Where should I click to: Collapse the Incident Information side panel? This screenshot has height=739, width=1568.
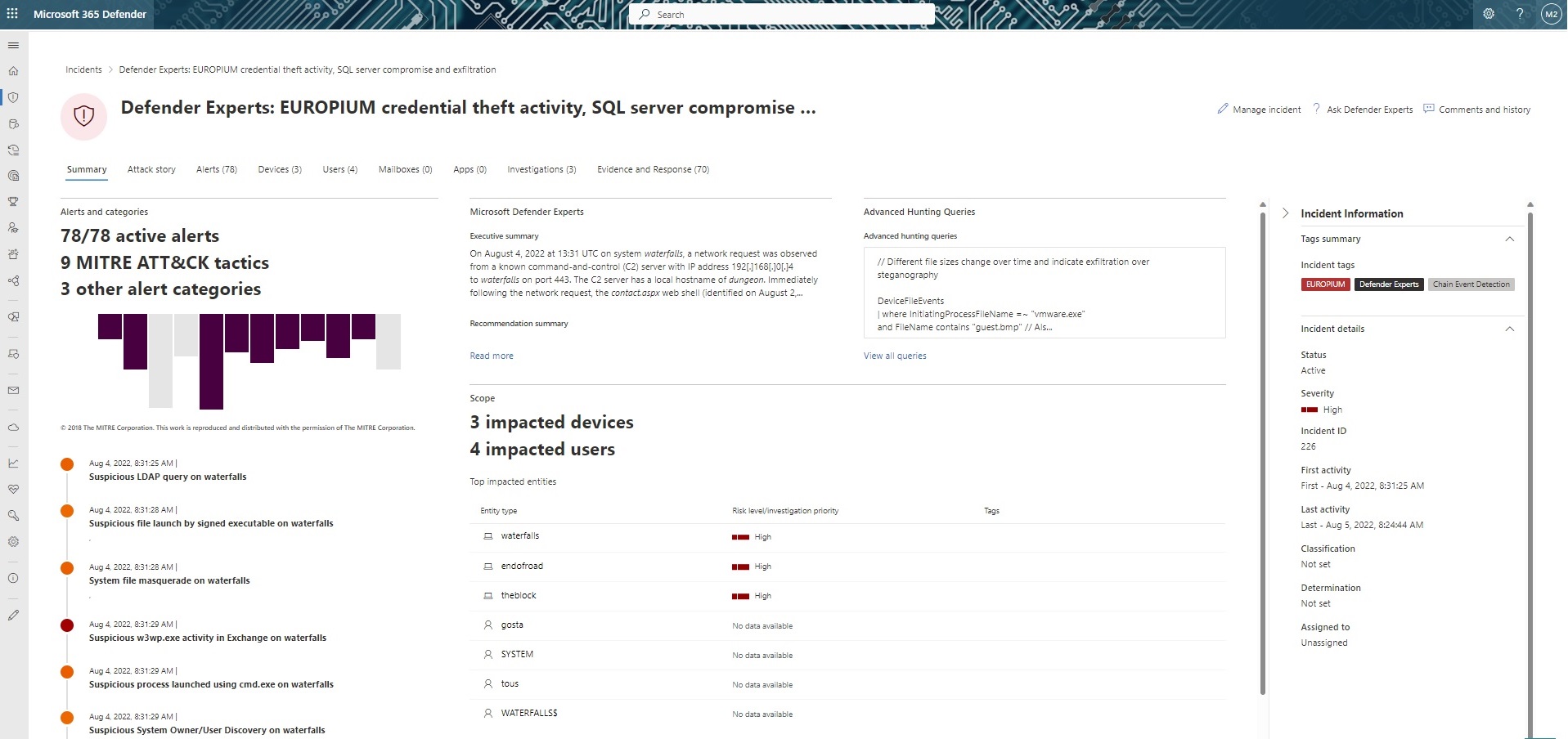click(1285, 213)
